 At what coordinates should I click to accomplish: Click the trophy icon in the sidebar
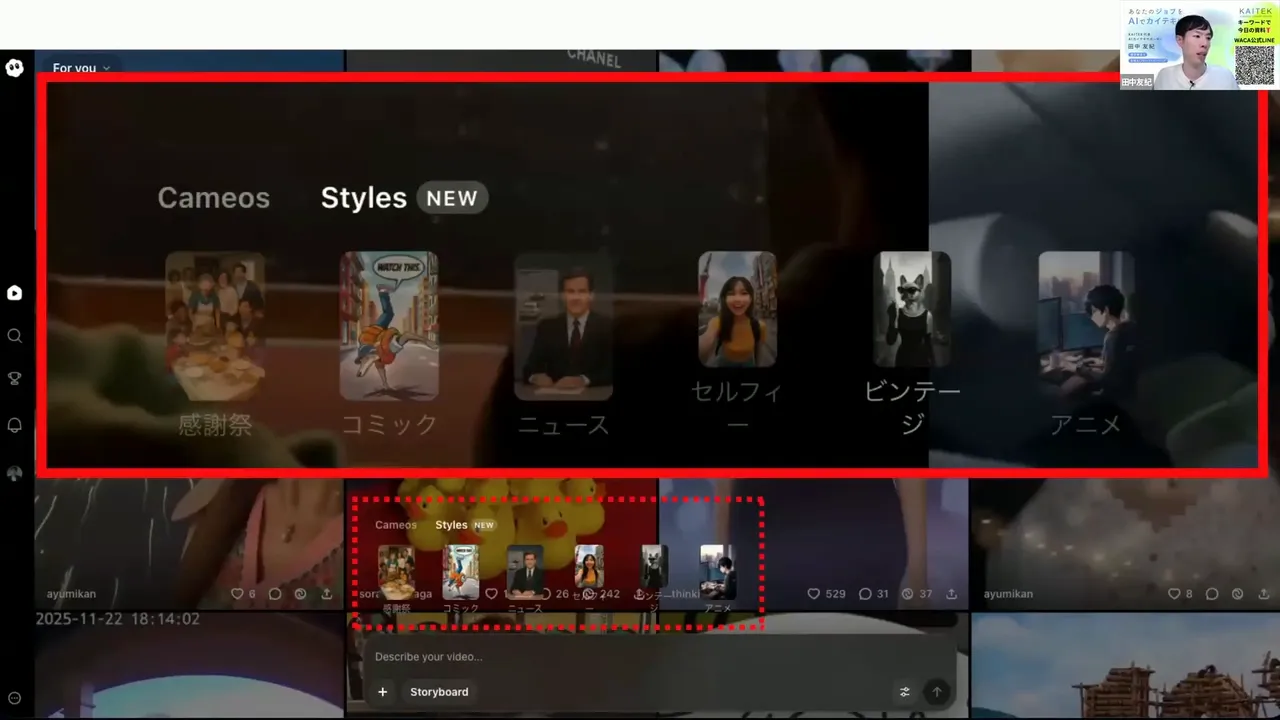coord(14,378)
